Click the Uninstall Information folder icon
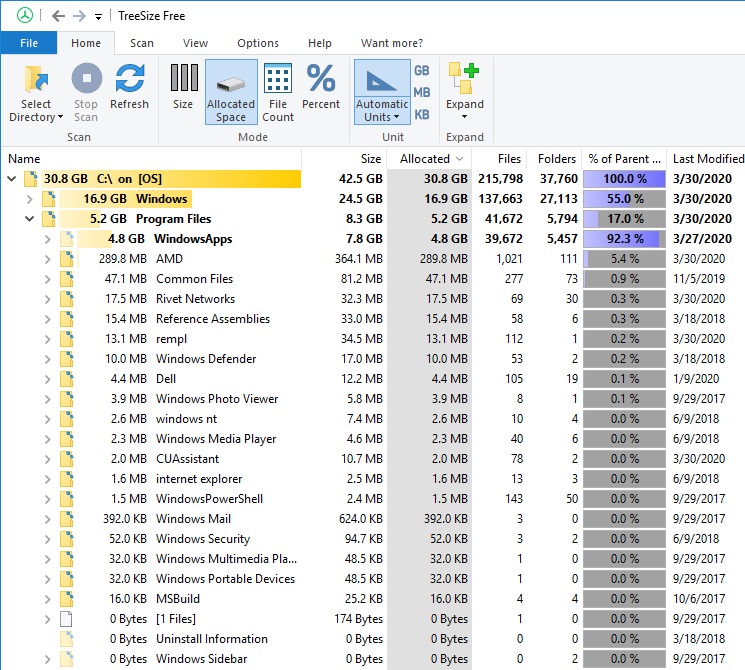 (67, 639)
